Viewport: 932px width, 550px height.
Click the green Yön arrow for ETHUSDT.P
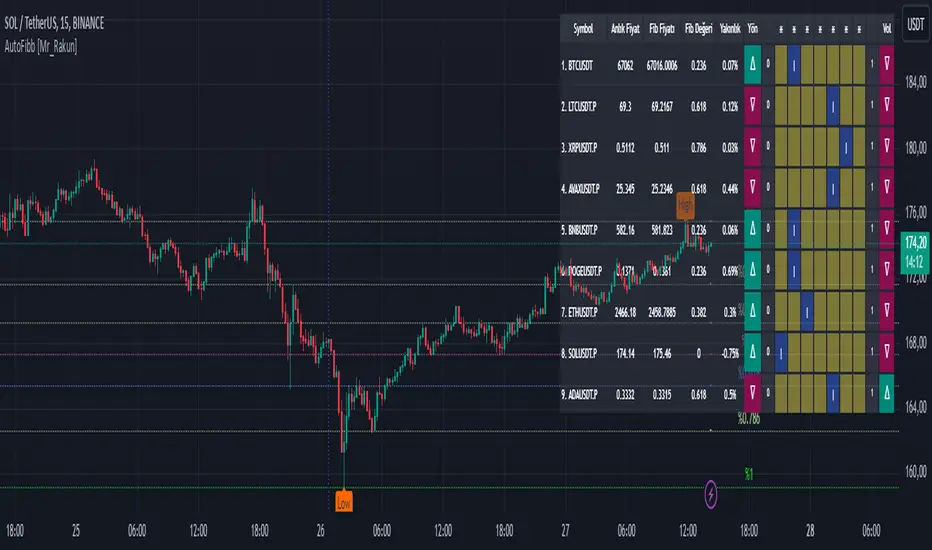tap(753, 311)
